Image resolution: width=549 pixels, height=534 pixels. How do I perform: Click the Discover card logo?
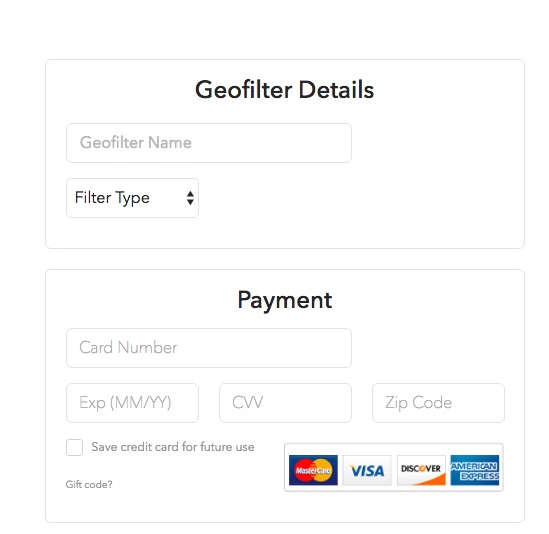tap(421, 470)
